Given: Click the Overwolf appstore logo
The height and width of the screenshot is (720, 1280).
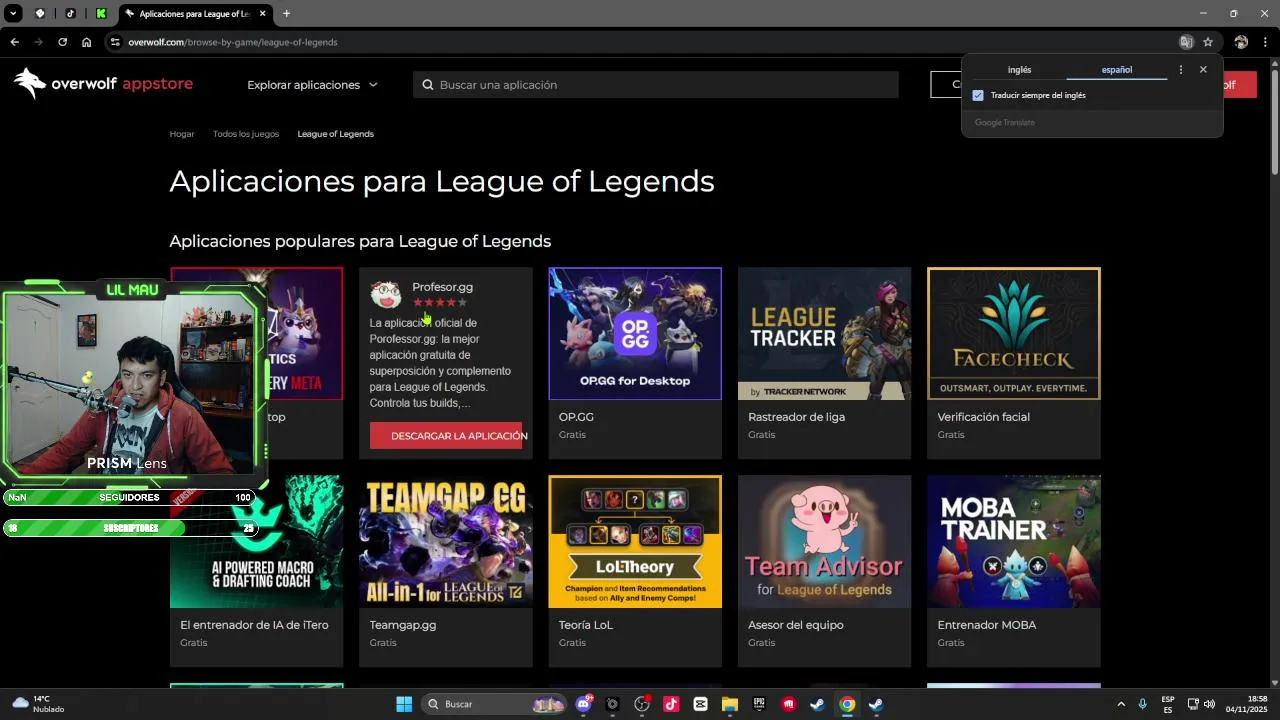Looking at the screenshot, I should (x=103, y=84).
